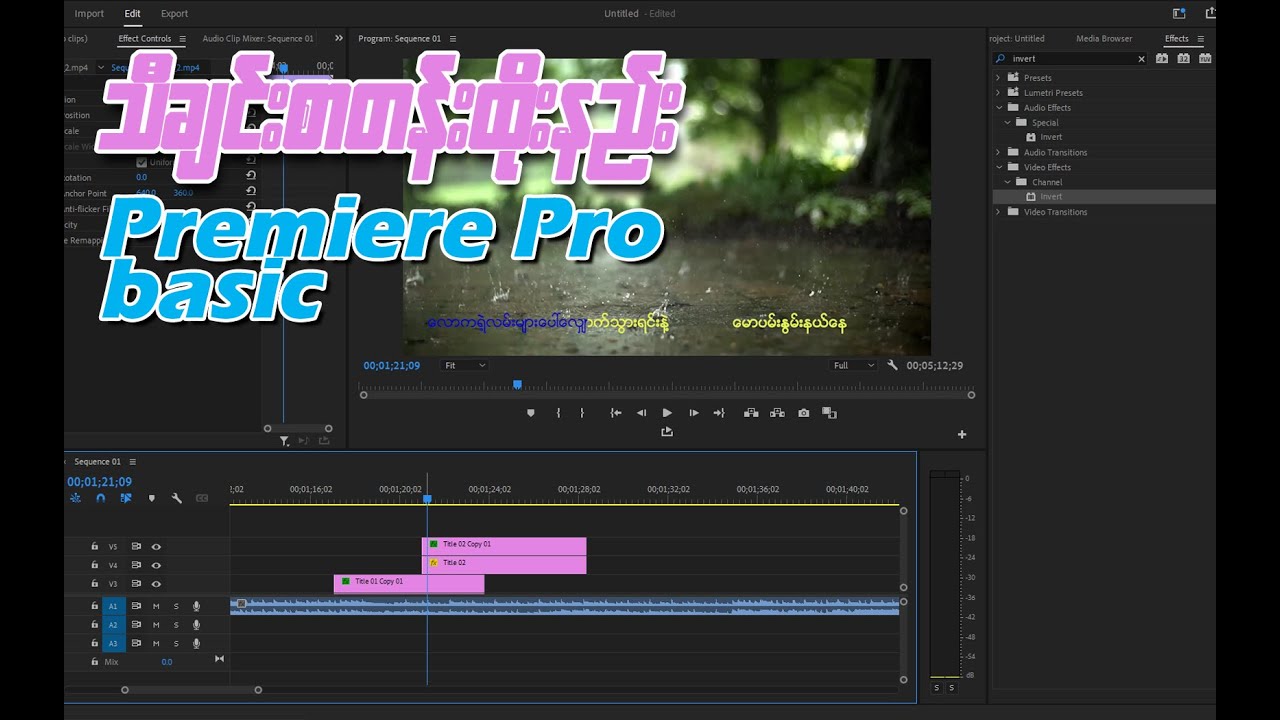
Task: Mute track A1
Action: pyautogui.click(x=156, y=606)
